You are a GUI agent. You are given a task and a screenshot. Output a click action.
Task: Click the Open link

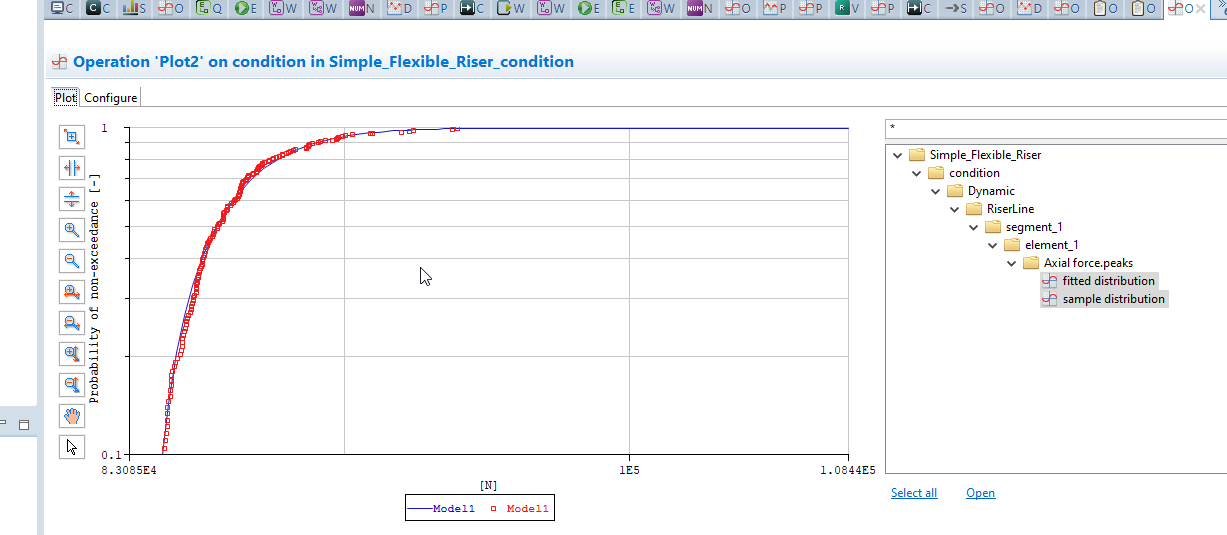coord(980,493)
